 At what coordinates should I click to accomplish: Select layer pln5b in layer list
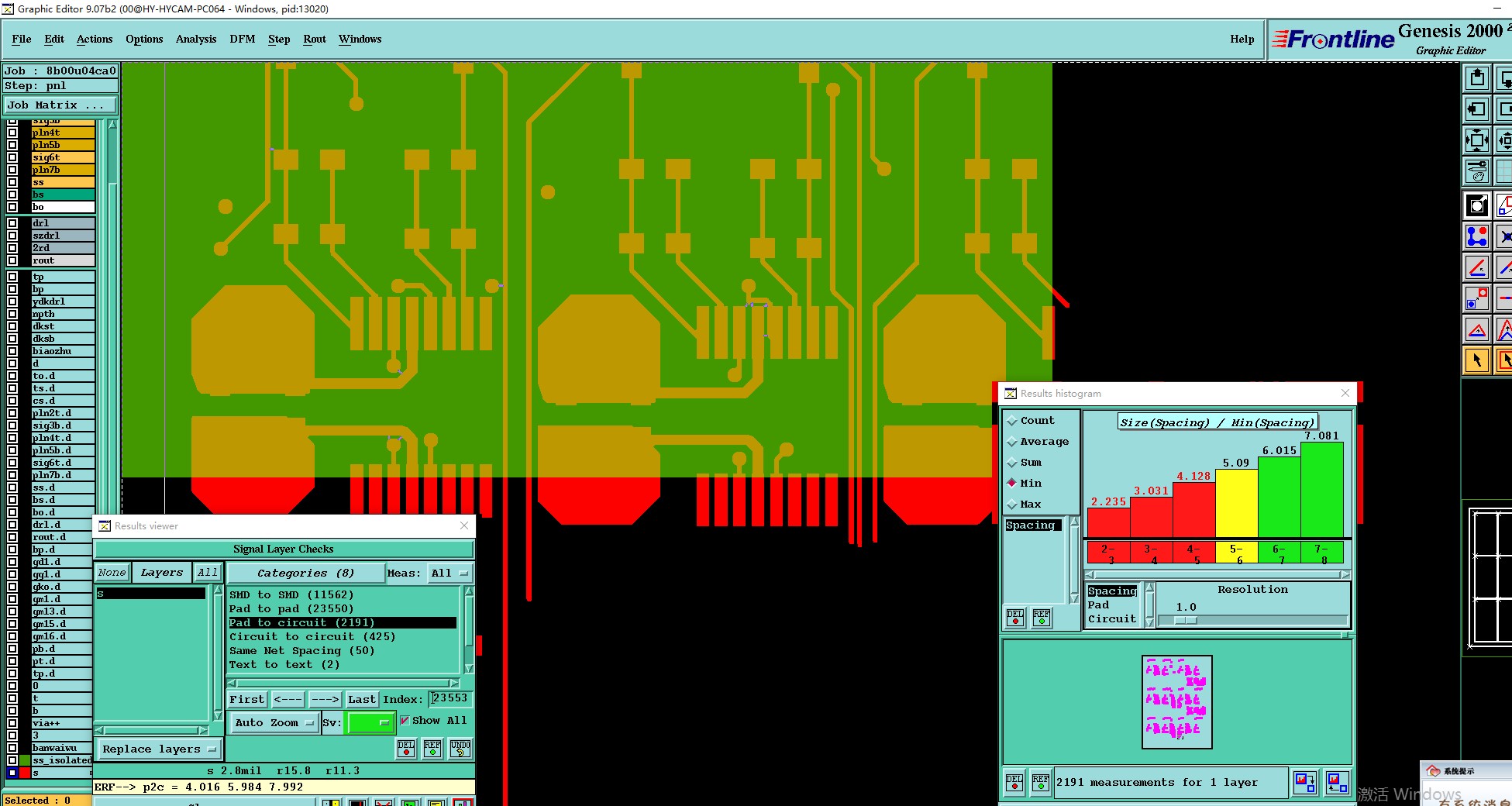[63, 145]
